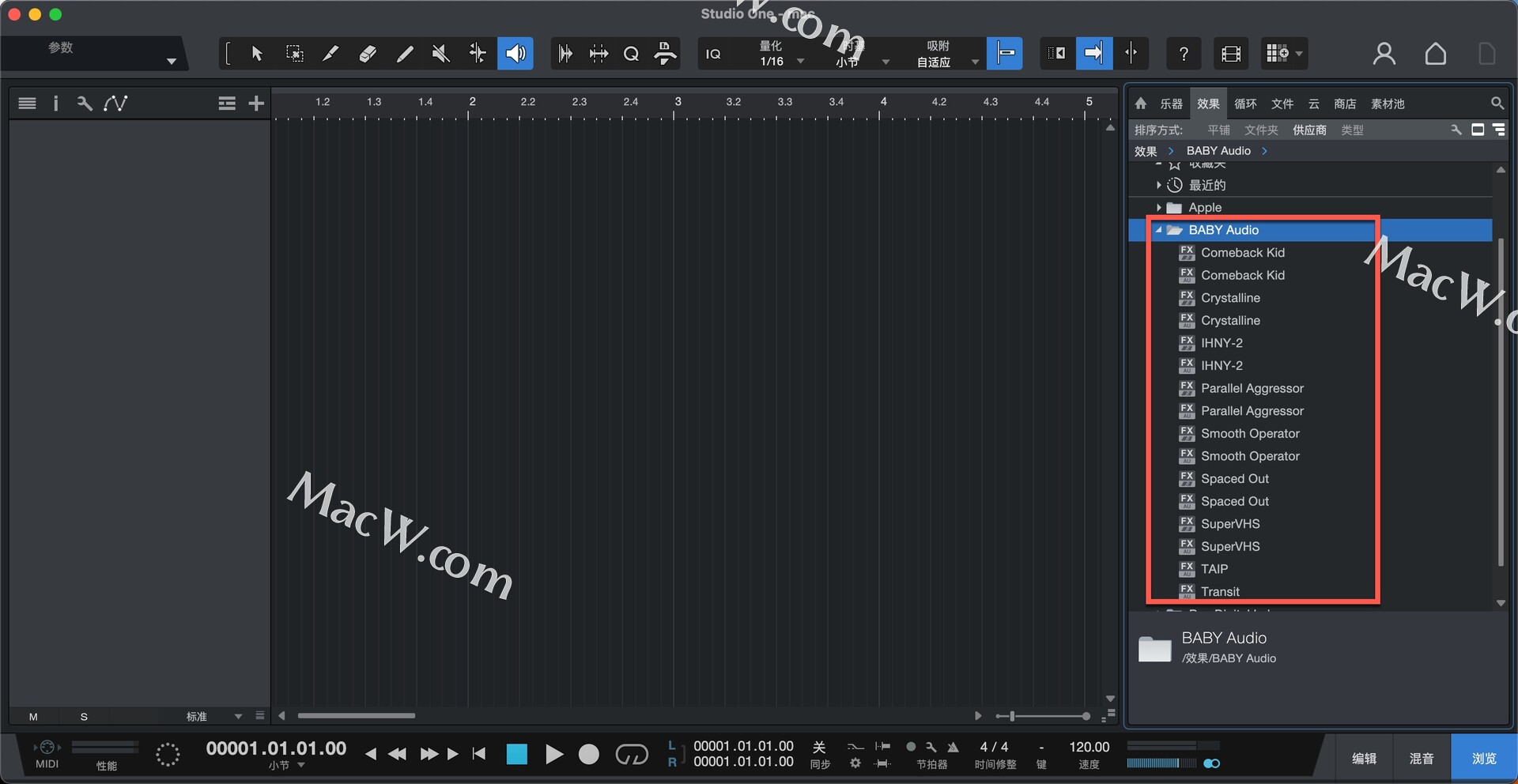This screenshot has height=784, width=1518.
Task: Open the layout grid dropdown arrow
Action: (x=1299, y=54)
